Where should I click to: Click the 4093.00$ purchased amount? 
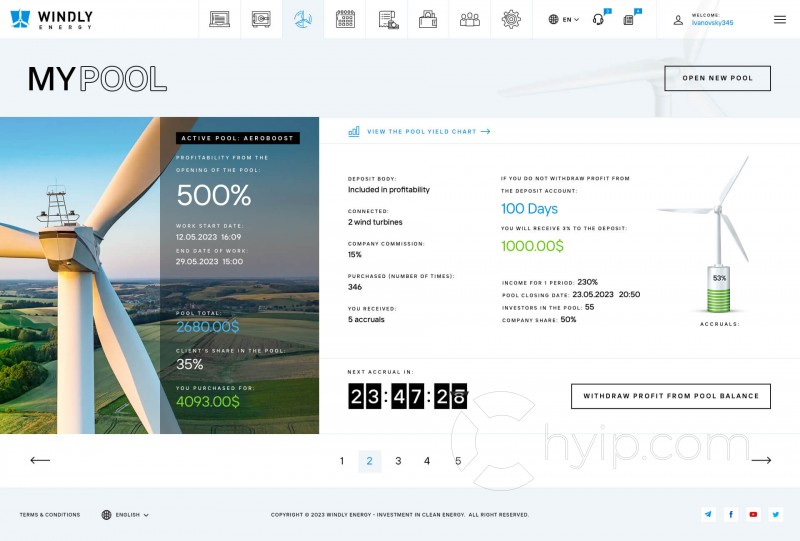click(x=208, y=402)
